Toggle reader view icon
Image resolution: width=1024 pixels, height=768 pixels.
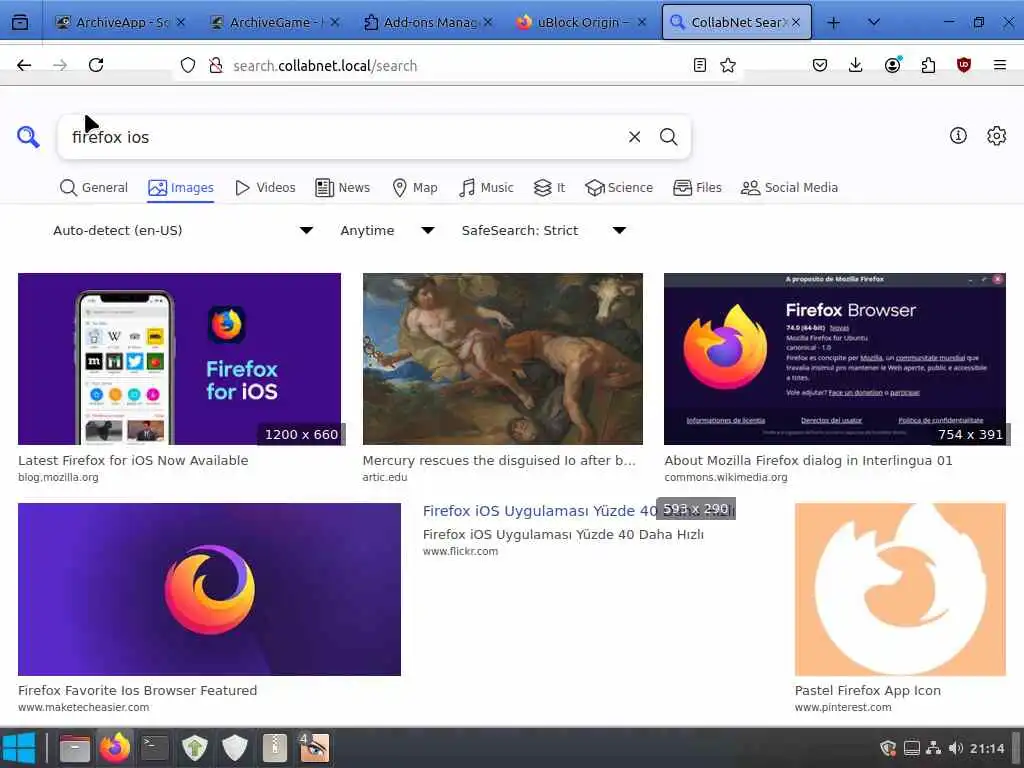(699, 65)
